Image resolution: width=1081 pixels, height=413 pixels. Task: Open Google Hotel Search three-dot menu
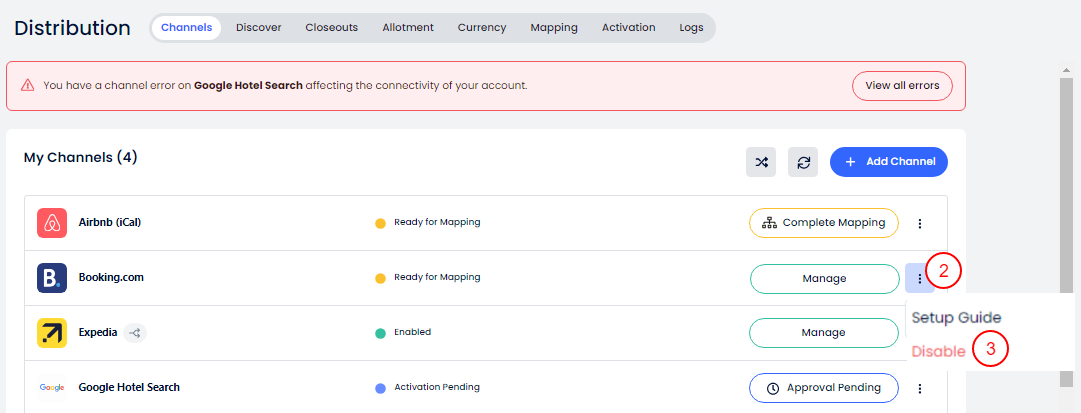click(x=920, y=387)
